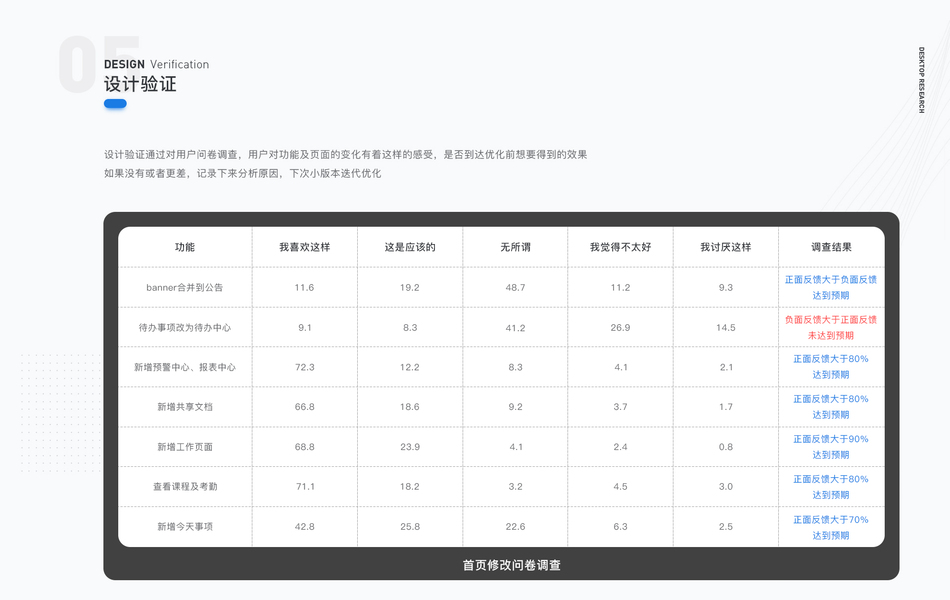Click the 9.1 cell

click(305, 327)
